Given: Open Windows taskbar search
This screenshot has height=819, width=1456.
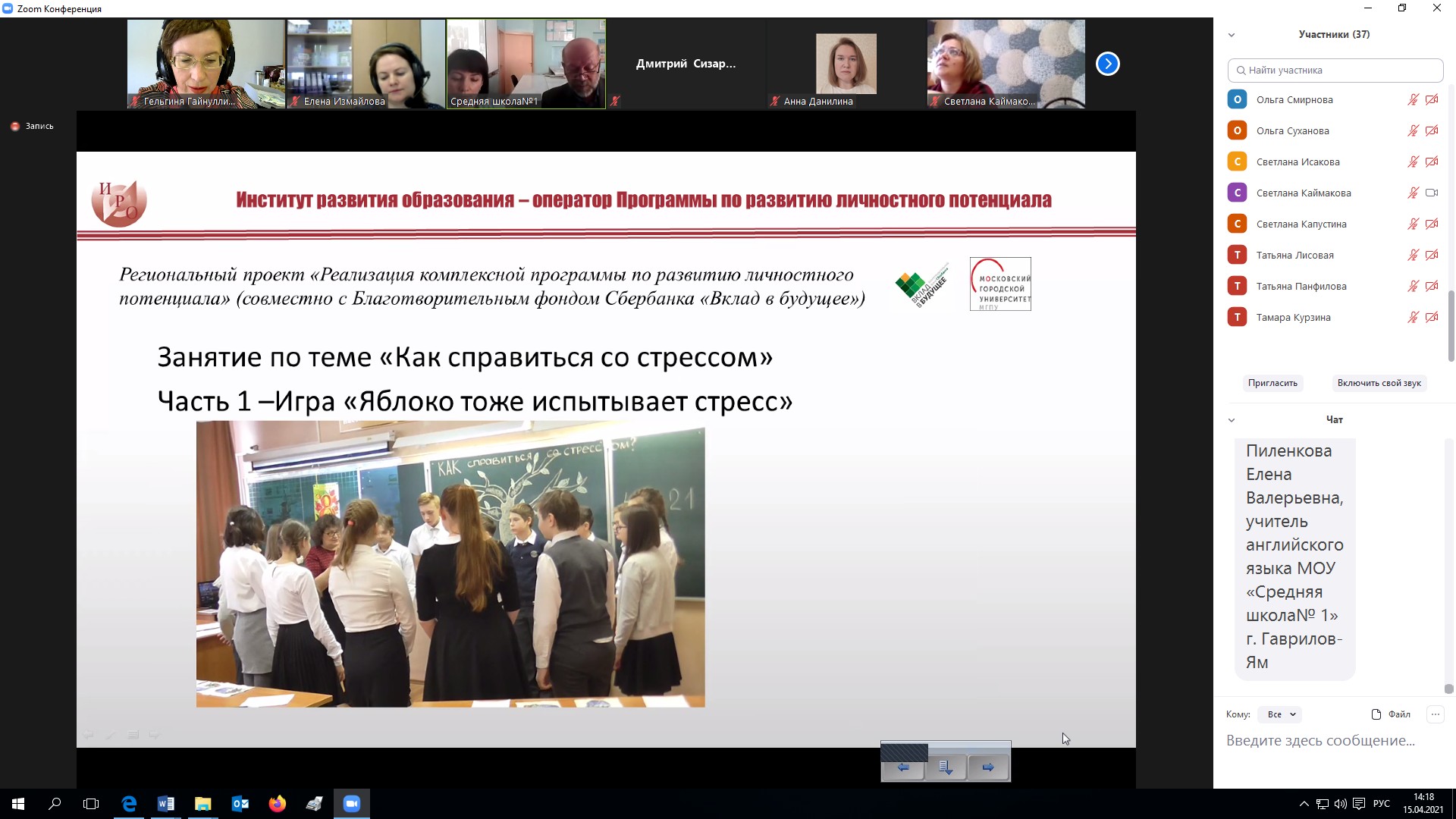Looking at the screenshot, I should tap(55, 804).
